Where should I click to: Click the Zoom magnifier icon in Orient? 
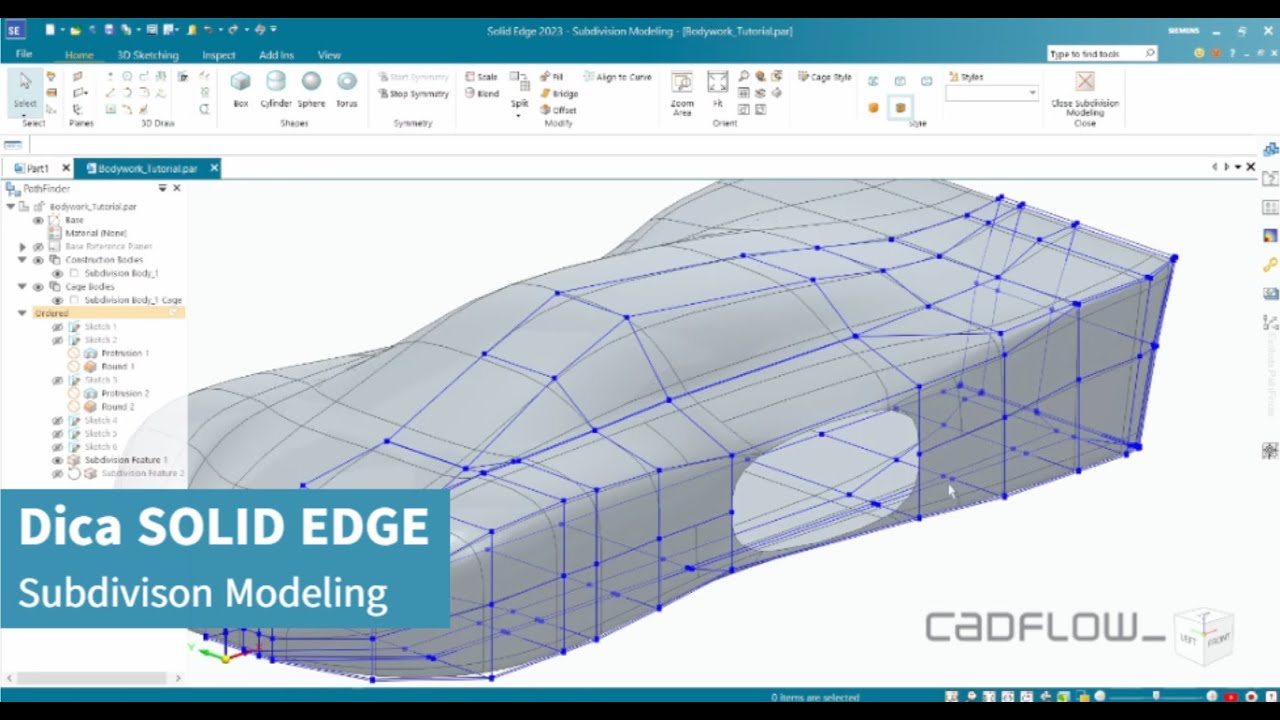[744, 76]
